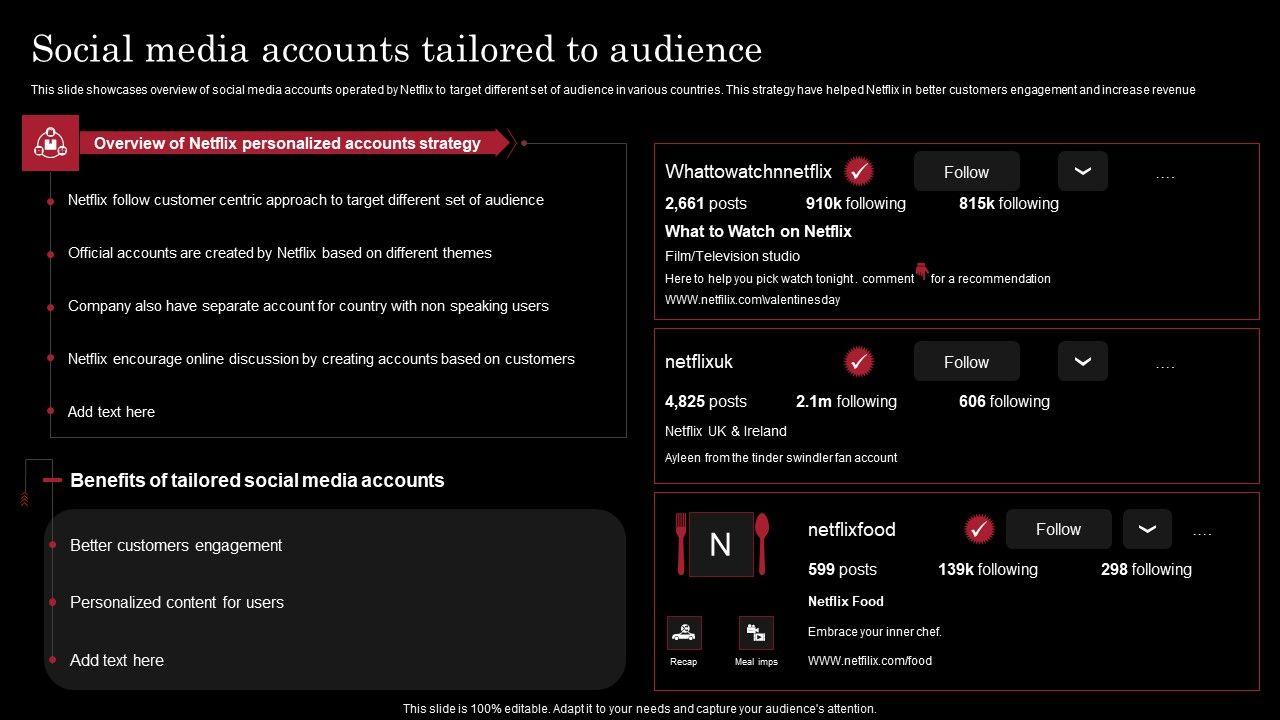Open more options dots for Whattowatchnnetflix
This screenshot has height=720, width=1280.
point(1165,176)
